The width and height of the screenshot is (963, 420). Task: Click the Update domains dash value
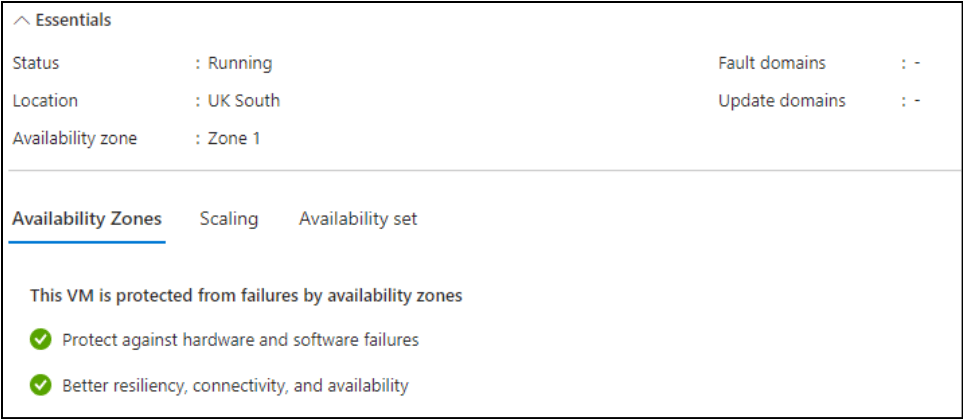[x=916, y=100]
